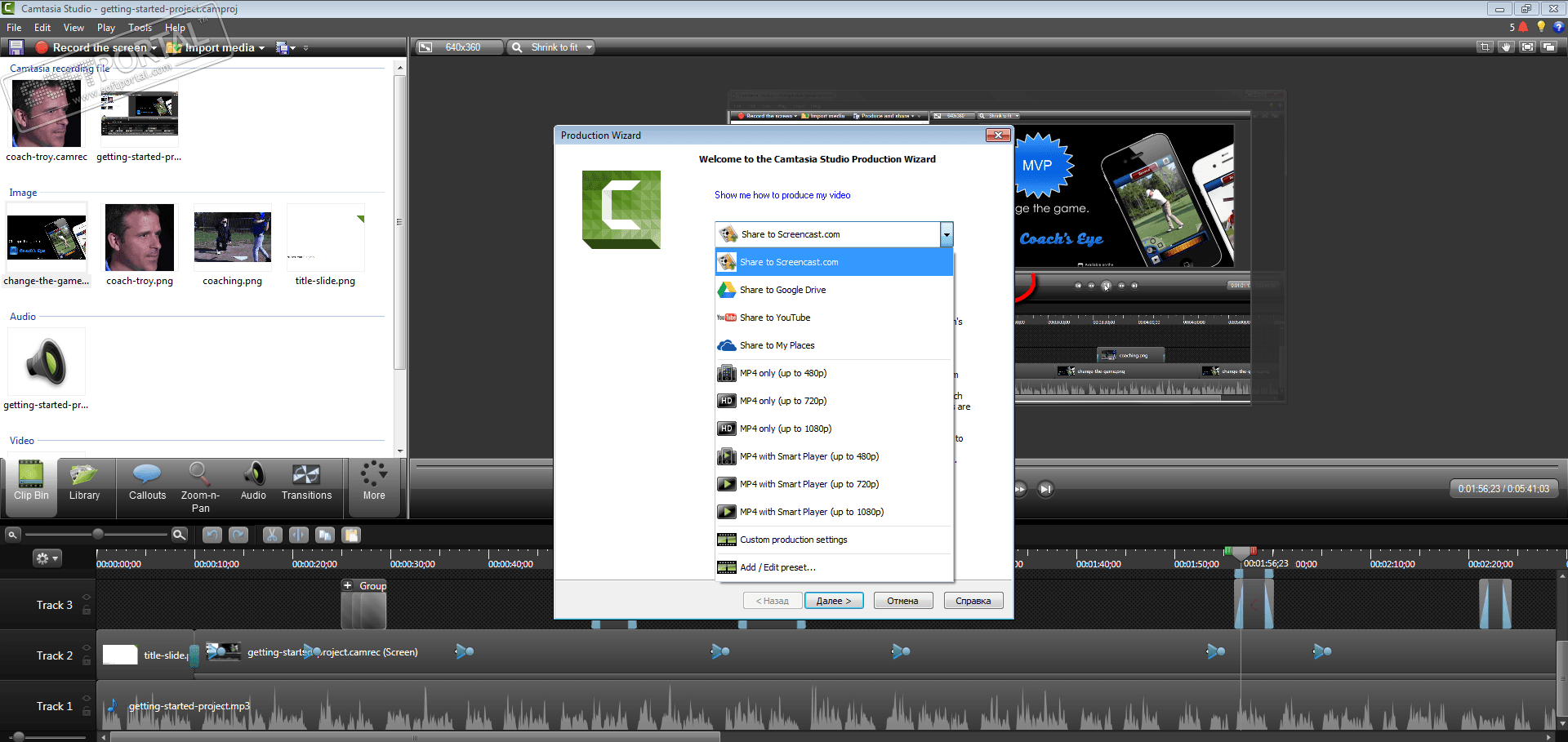Select MP4 only (up to 720p) preset
Screen dimensions: 1568x742
pos(834,401)
